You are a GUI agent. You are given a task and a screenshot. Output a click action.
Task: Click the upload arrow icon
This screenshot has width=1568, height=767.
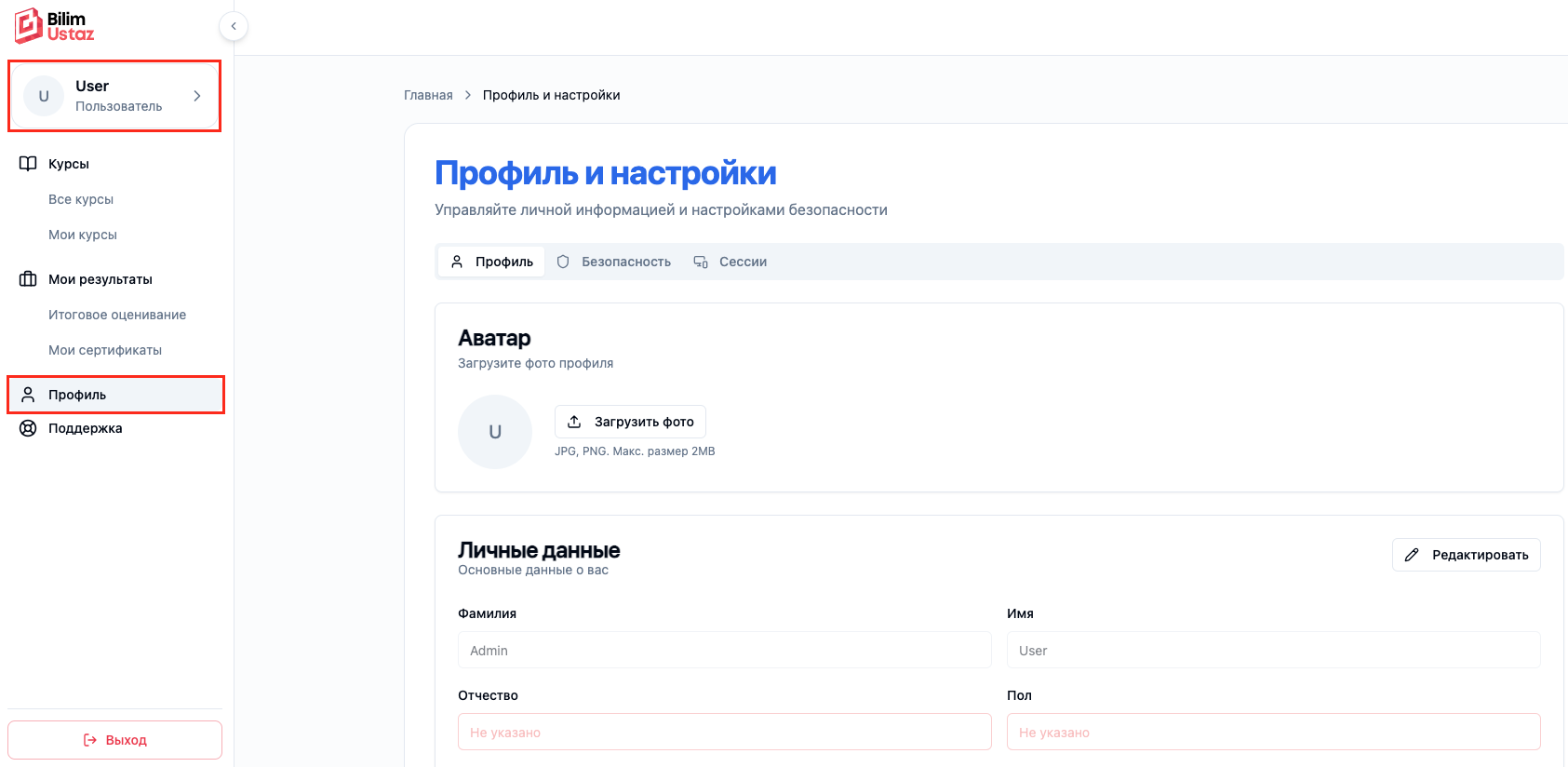pyautogui.click(x=574, y=422)
